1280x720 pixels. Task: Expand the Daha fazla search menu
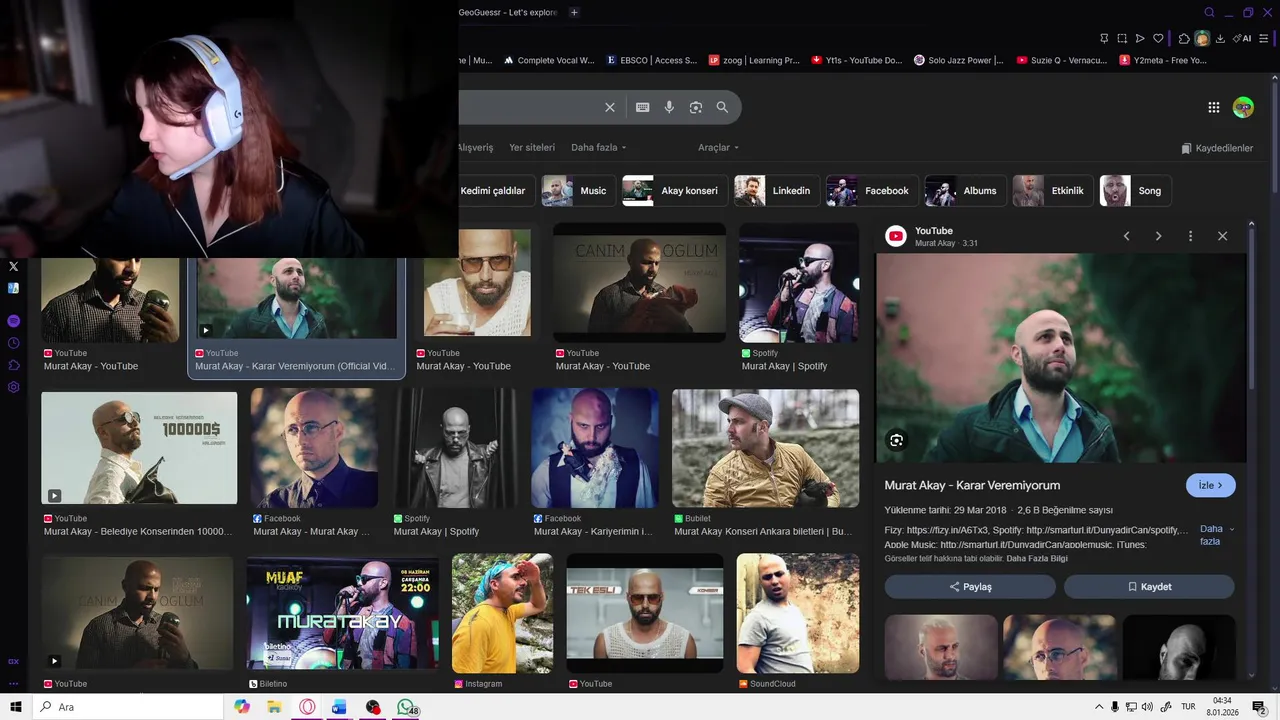(x=598, y=147)
